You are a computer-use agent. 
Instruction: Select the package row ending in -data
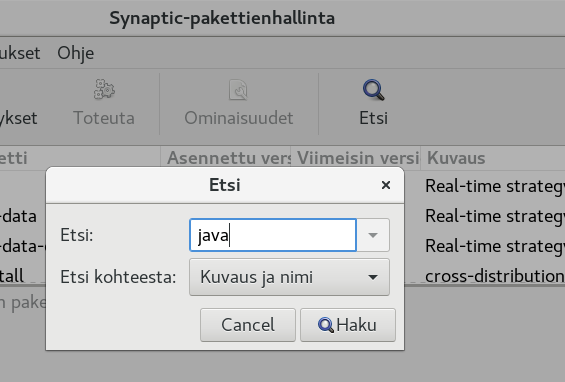(x=23, y=216)
